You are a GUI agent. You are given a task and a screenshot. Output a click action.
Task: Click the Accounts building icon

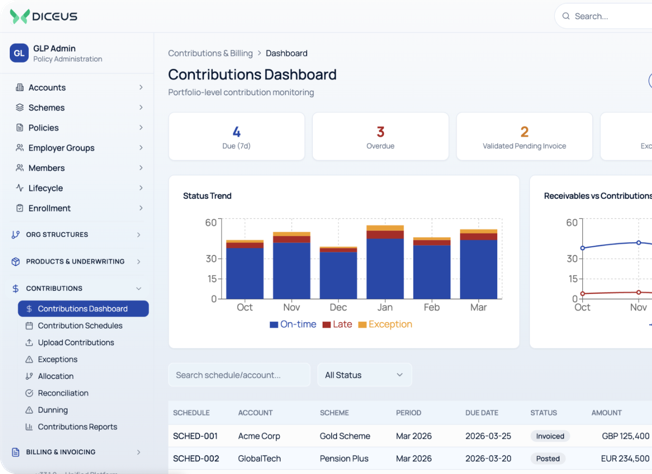[x=20, y=87]
